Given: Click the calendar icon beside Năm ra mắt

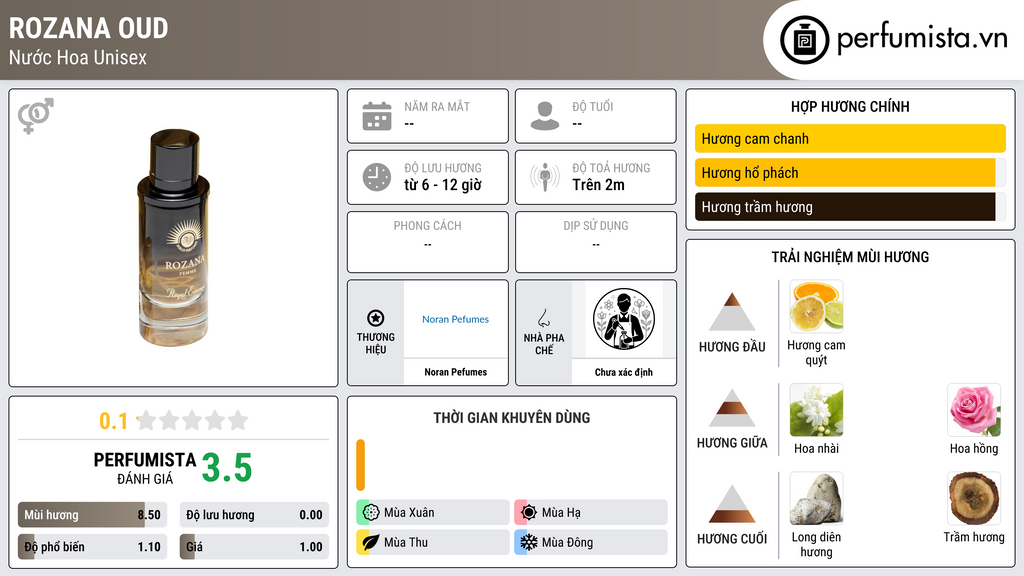Looking at the screenshot, I should pyautogui.click(x=377, y=116).
